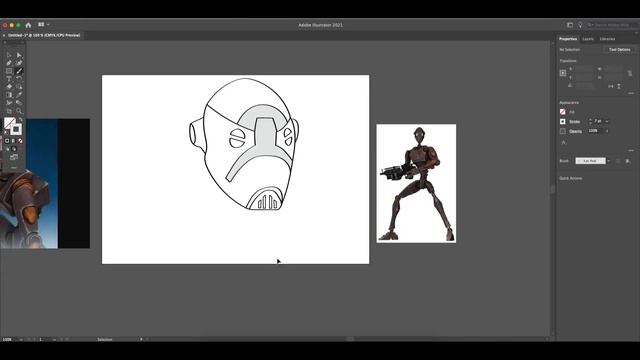Click the brush options icon right of Brush dropdown
Viewport: 640px width, 360px height.
(x=628, y=161)
